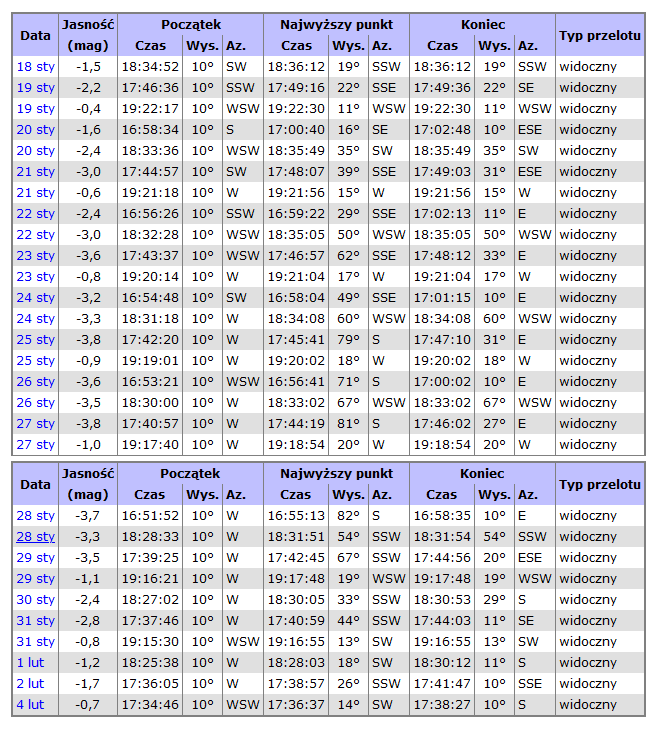Open the 2 lut date link

click(x=31, y=684)
